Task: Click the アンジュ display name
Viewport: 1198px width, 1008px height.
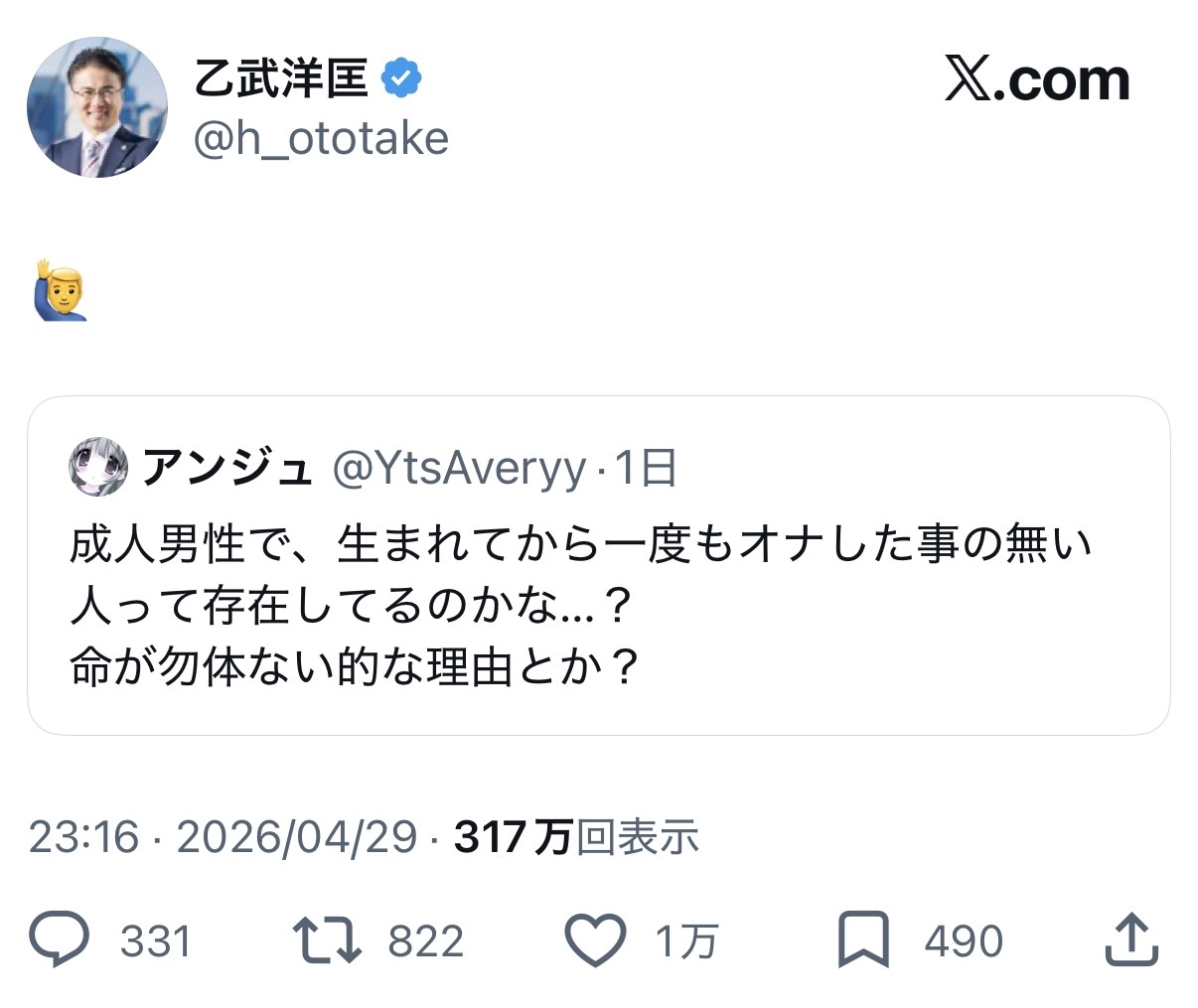Action: tap(226, 468)
